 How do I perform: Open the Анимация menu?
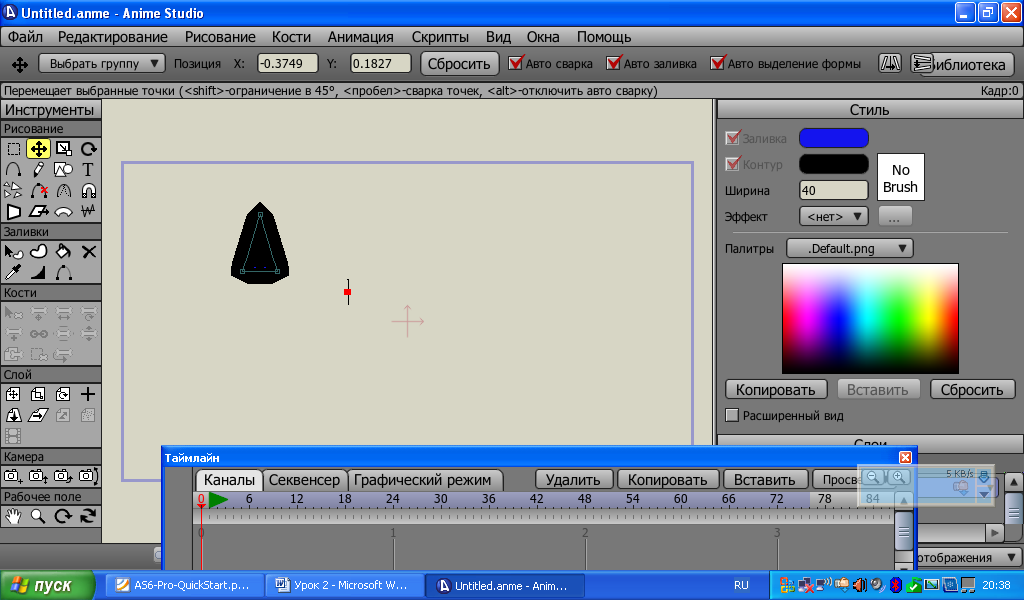click(360, 37)
